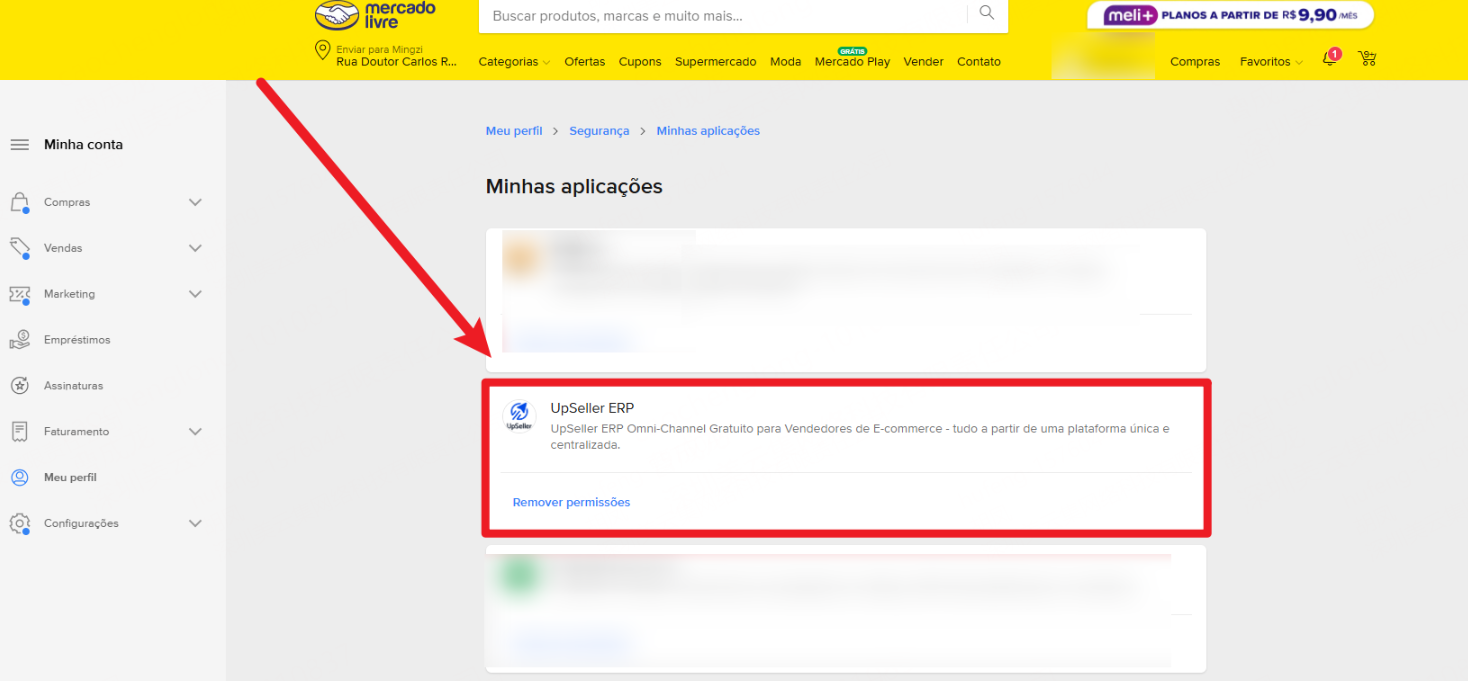1468x681 pixels.
Task: Click the Minha conta sidebar heading
Action: coord(83,145)
